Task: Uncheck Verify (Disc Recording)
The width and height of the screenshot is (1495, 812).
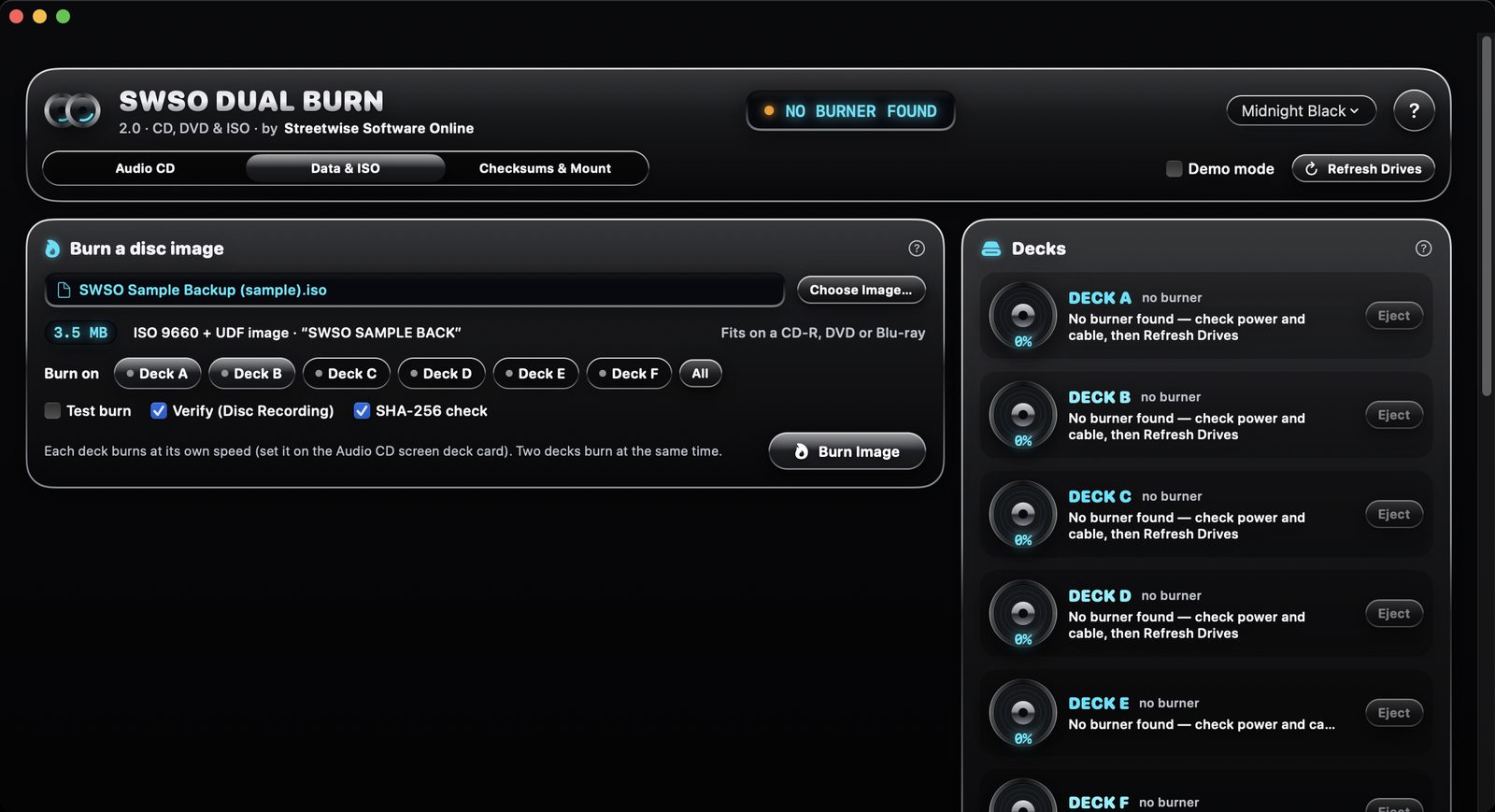Action: [159, 410]
